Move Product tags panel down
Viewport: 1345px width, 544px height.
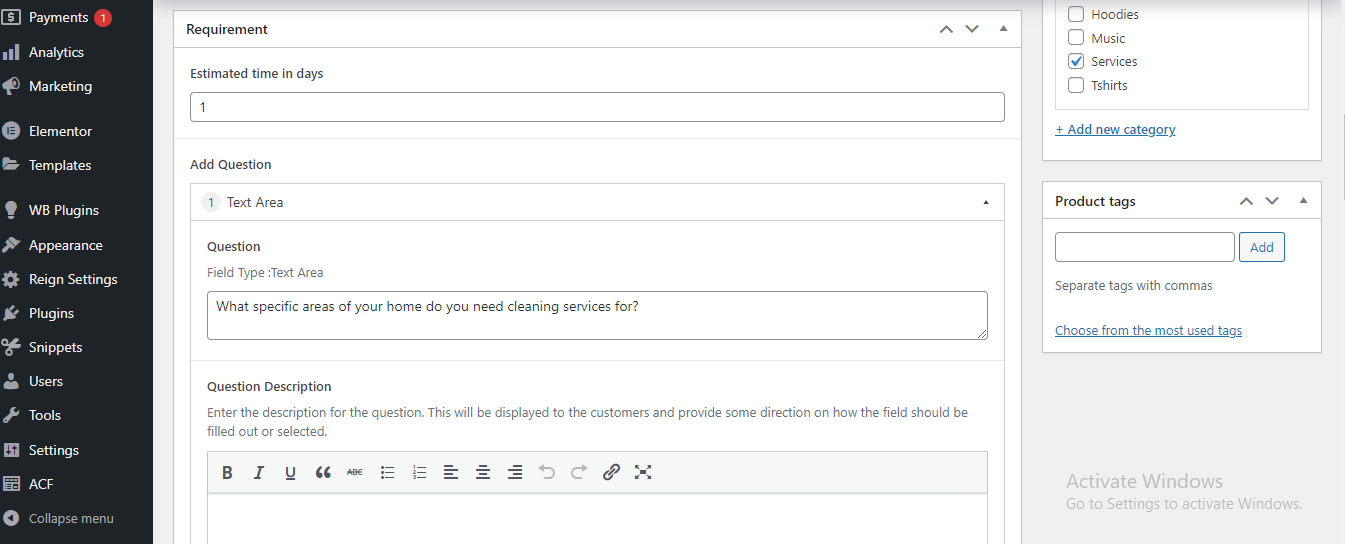click(x=1272, y=201)
